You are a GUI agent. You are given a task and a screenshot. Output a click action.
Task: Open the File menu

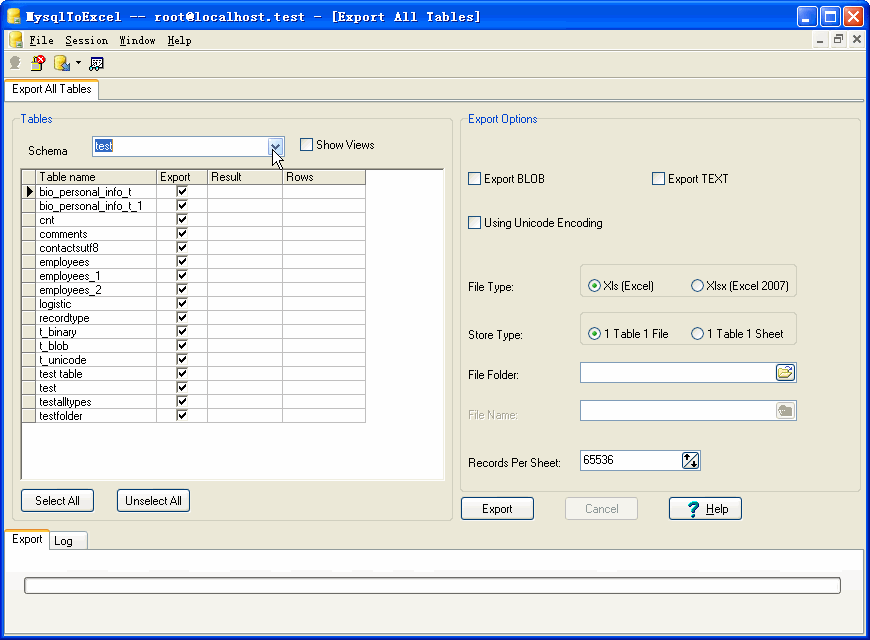tap(41, 41)
